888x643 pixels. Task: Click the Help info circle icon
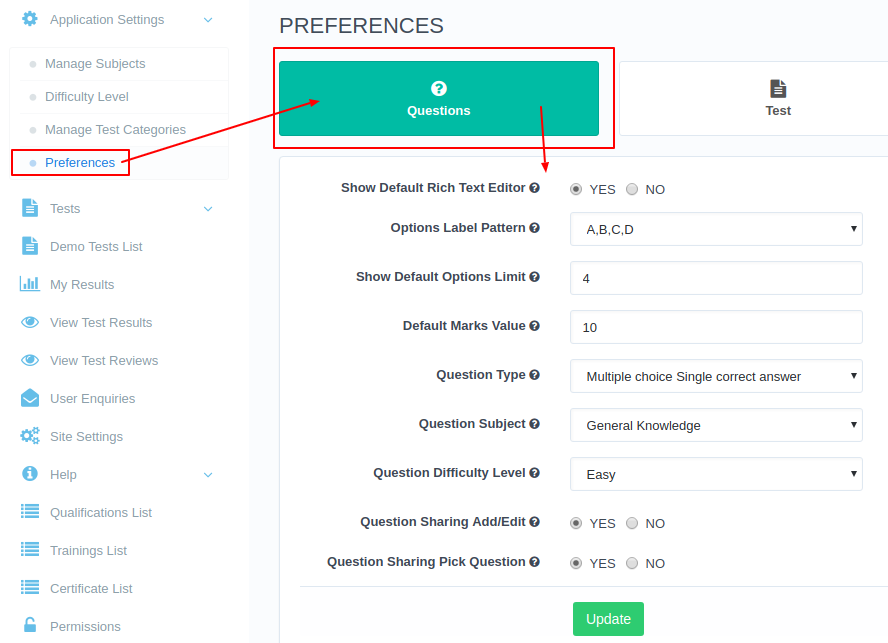(x=29, y=474)
